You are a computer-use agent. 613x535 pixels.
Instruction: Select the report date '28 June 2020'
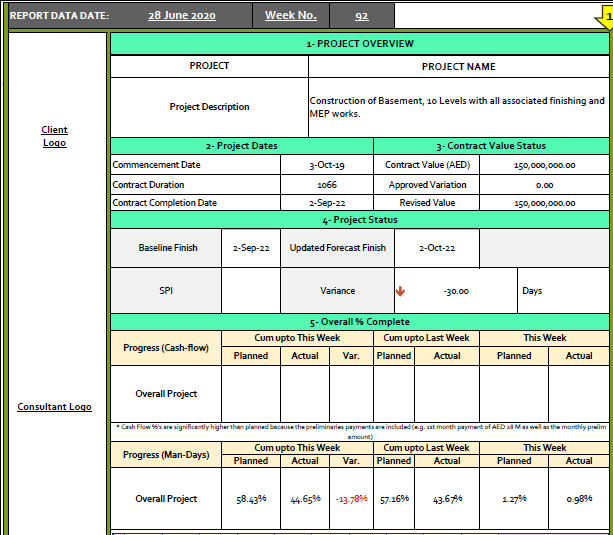coord(182,16)
